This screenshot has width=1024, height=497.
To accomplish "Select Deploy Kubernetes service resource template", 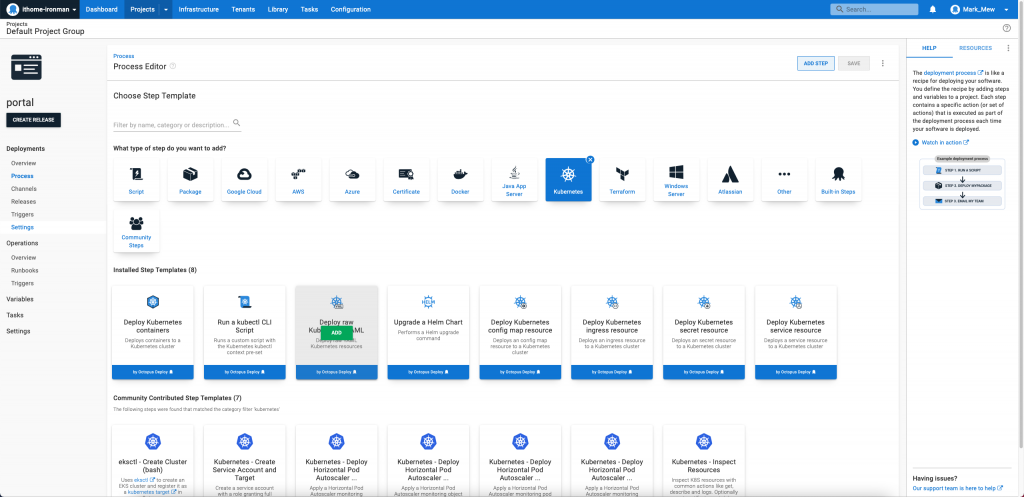I will click(x=796, y=332).
